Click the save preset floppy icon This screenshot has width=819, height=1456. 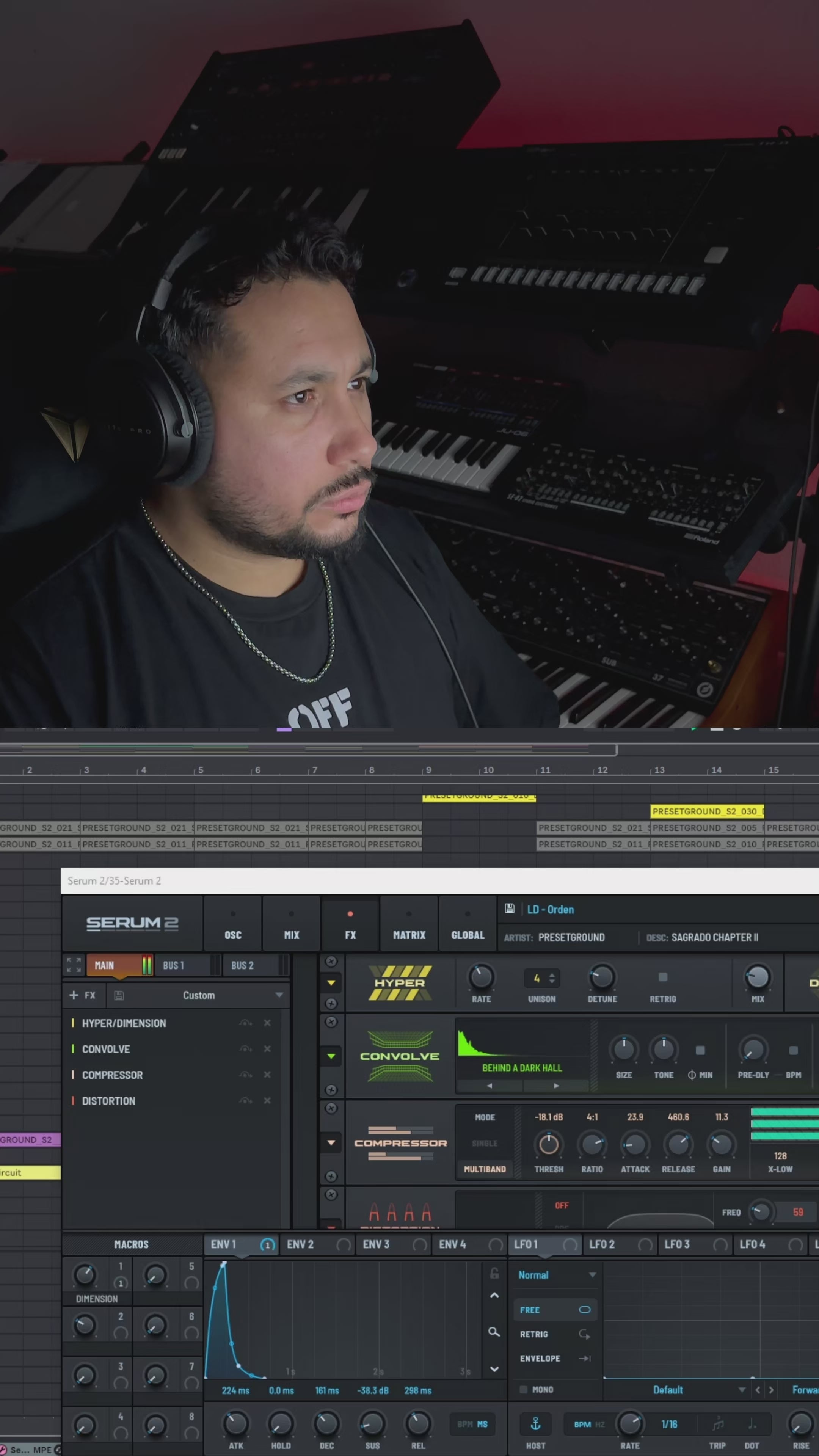(x=509, y=908)
